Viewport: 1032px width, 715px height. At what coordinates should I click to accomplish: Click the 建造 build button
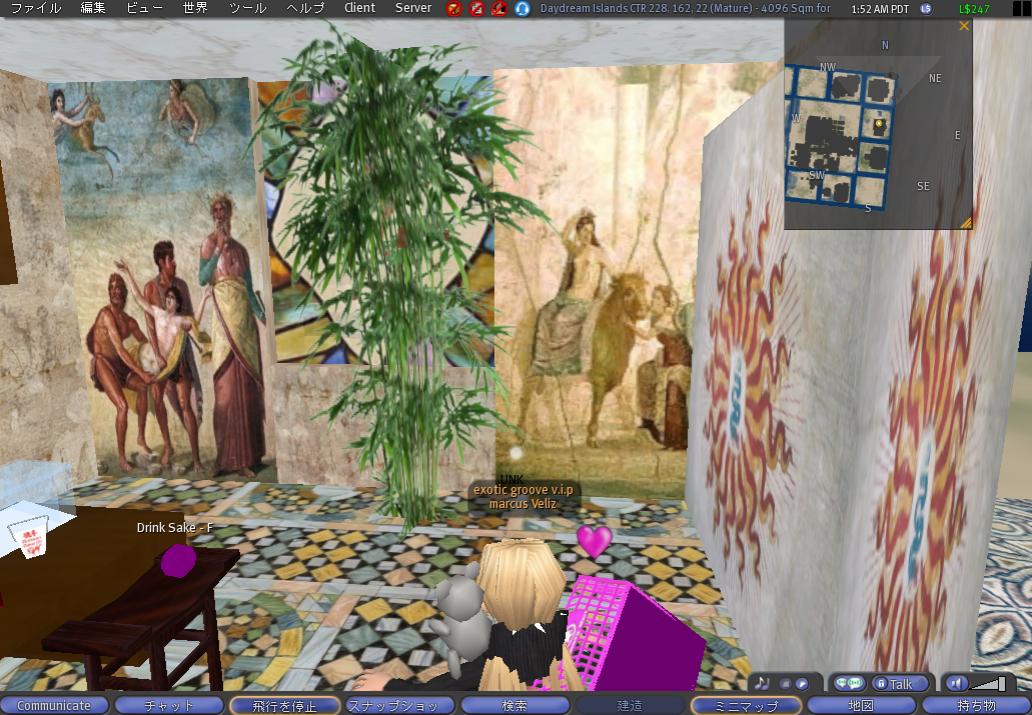(x=629, y=705)
